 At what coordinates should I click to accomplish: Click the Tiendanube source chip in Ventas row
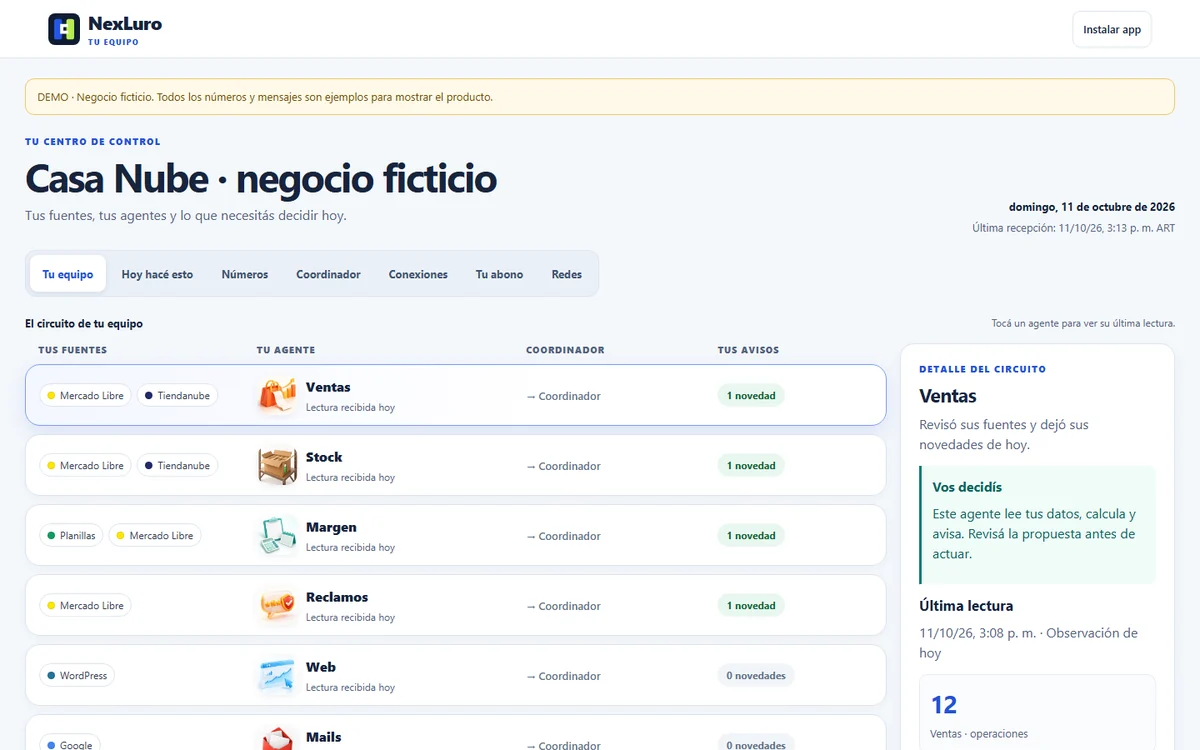[x=177, y=396]
